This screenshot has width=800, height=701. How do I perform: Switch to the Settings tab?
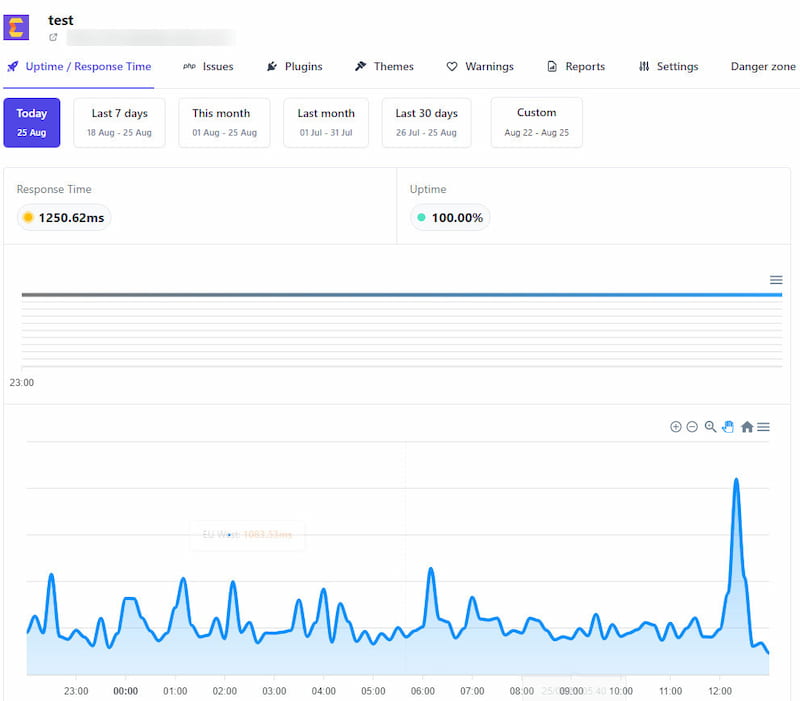668,66
